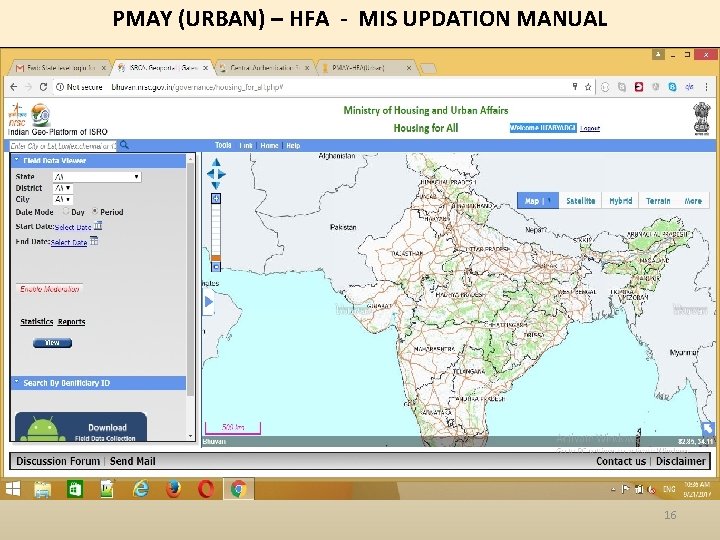
Task: Click Download Field Data Collection banner
Action: (x=81, y=428)
